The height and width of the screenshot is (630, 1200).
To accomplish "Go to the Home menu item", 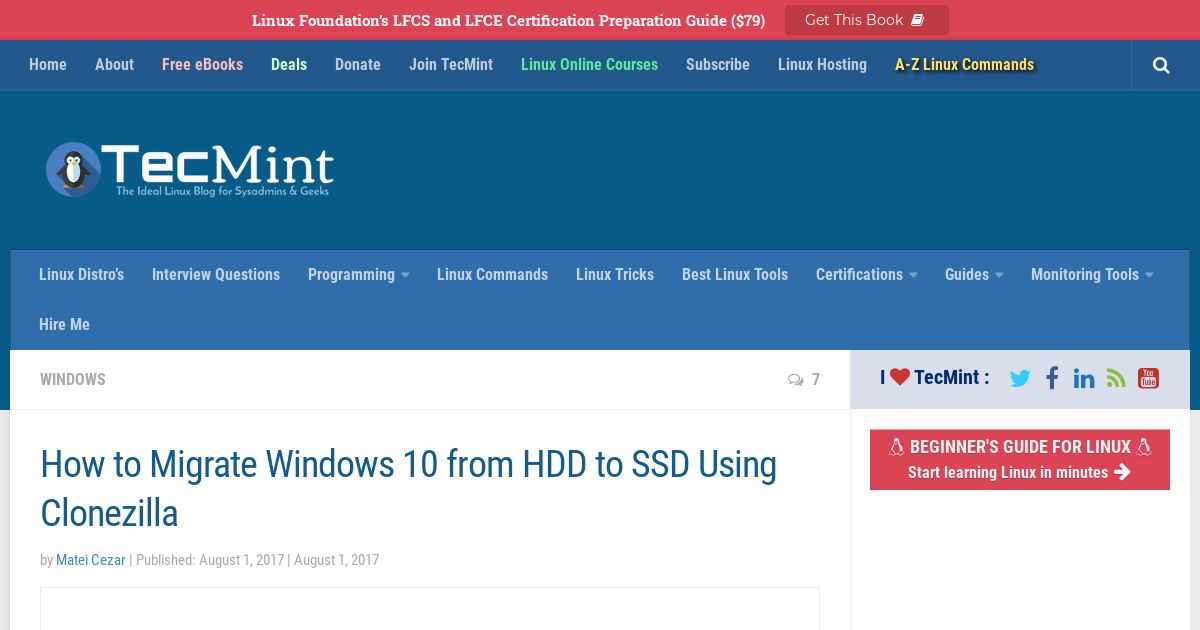I will click(48, 64).
